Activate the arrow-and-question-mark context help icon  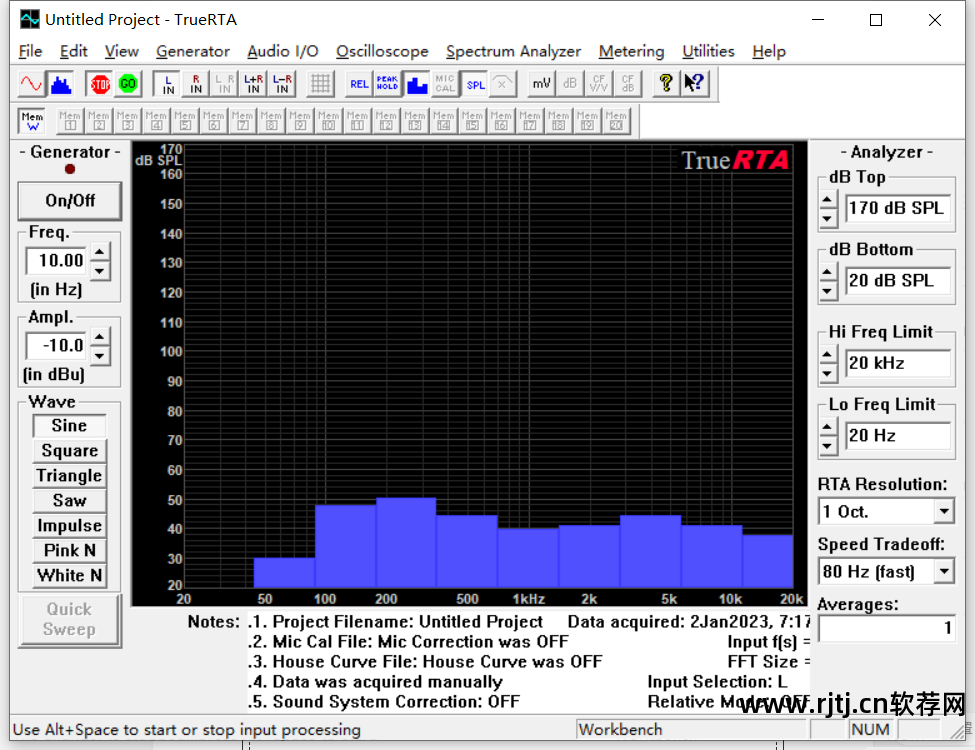695,83
